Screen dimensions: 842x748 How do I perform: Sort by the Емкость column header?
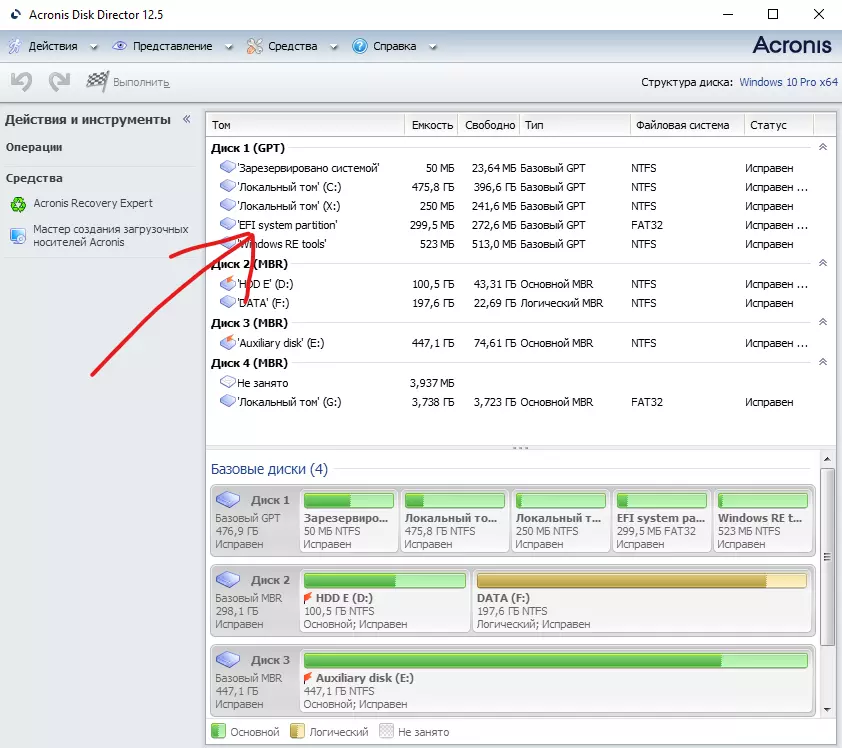(x=431, y=125)
